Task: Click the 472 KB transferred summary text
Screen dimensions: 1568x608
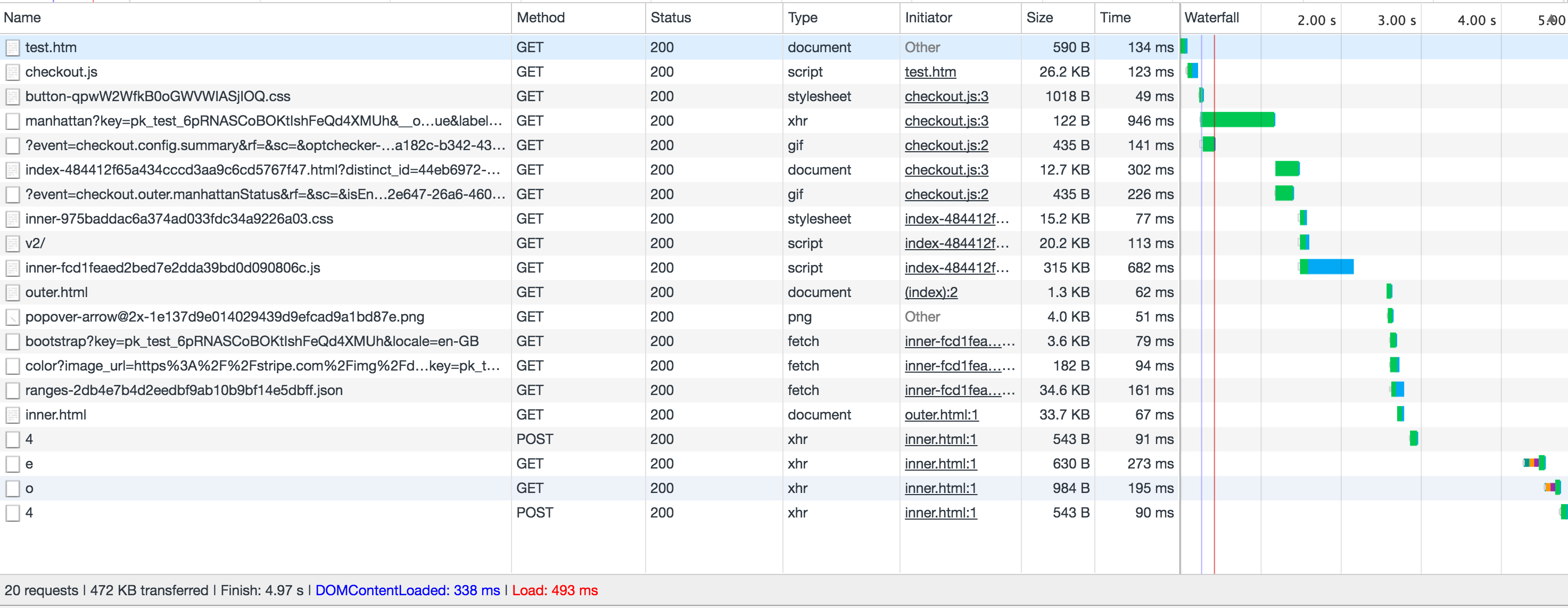Action: (149, 590)
